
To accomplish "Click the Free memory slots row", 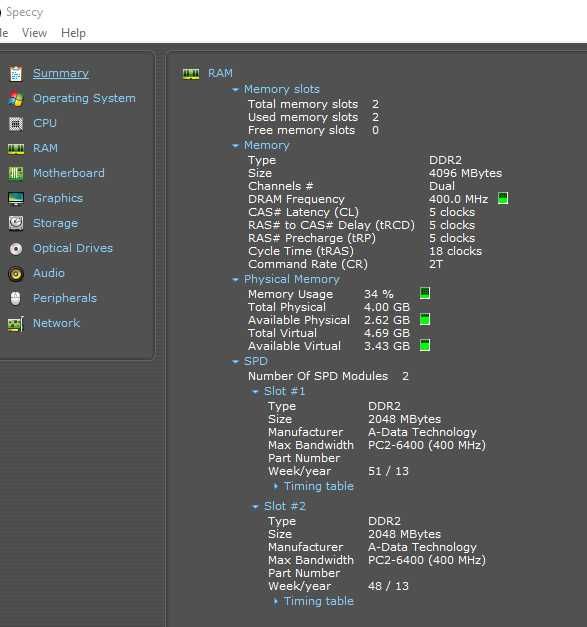I will tap(313, 130).
